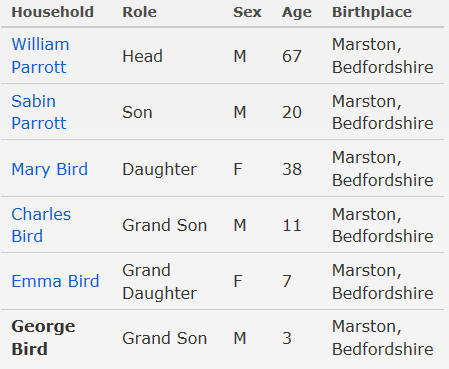Click Emma Bird's sex F cell
The width and height of the screenshot is (449, 369).
click(x=238, y=281)
